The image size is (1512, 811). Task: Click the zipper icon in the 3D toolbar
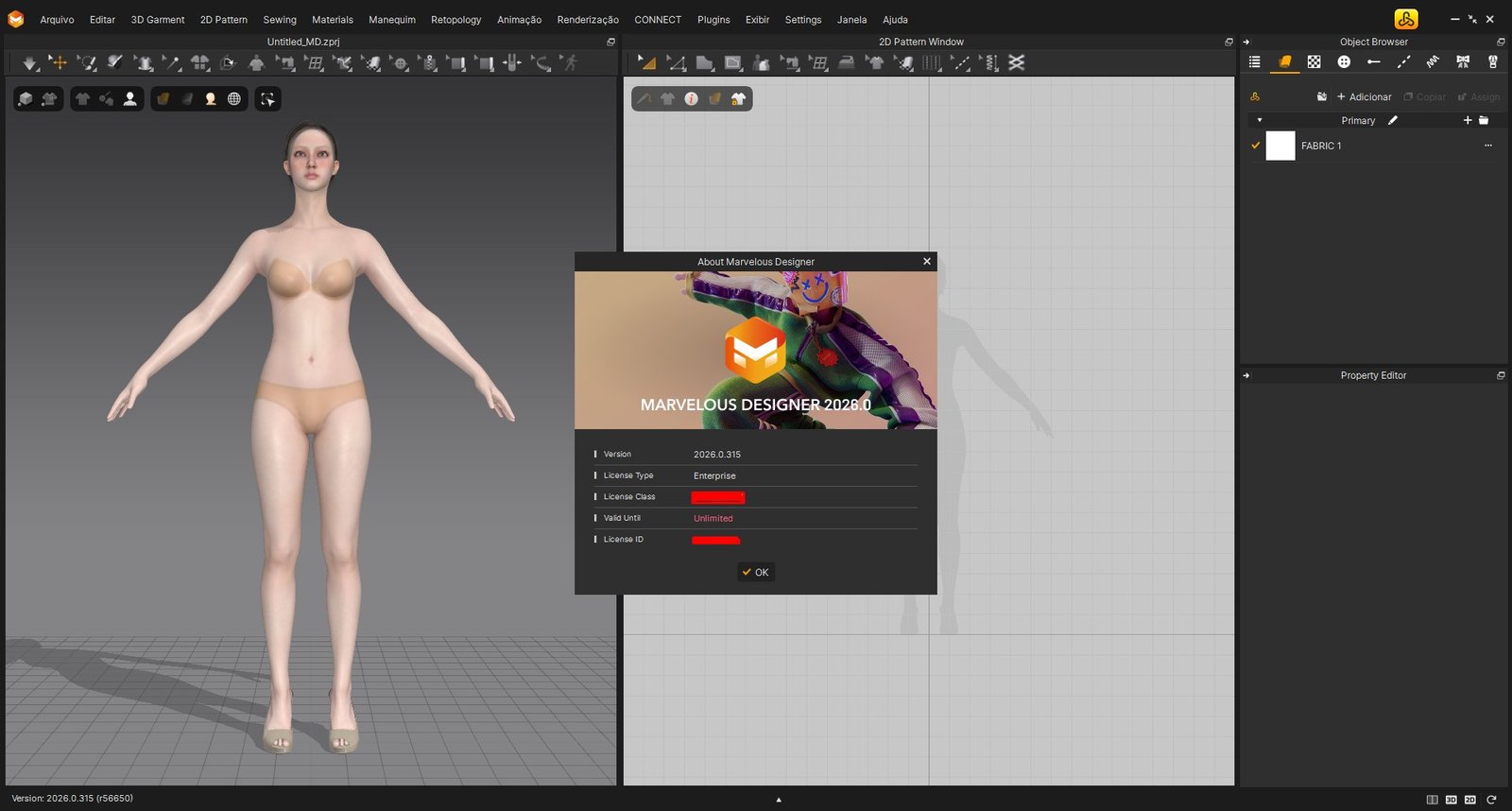pyautogui.click(x=429, y=63)
